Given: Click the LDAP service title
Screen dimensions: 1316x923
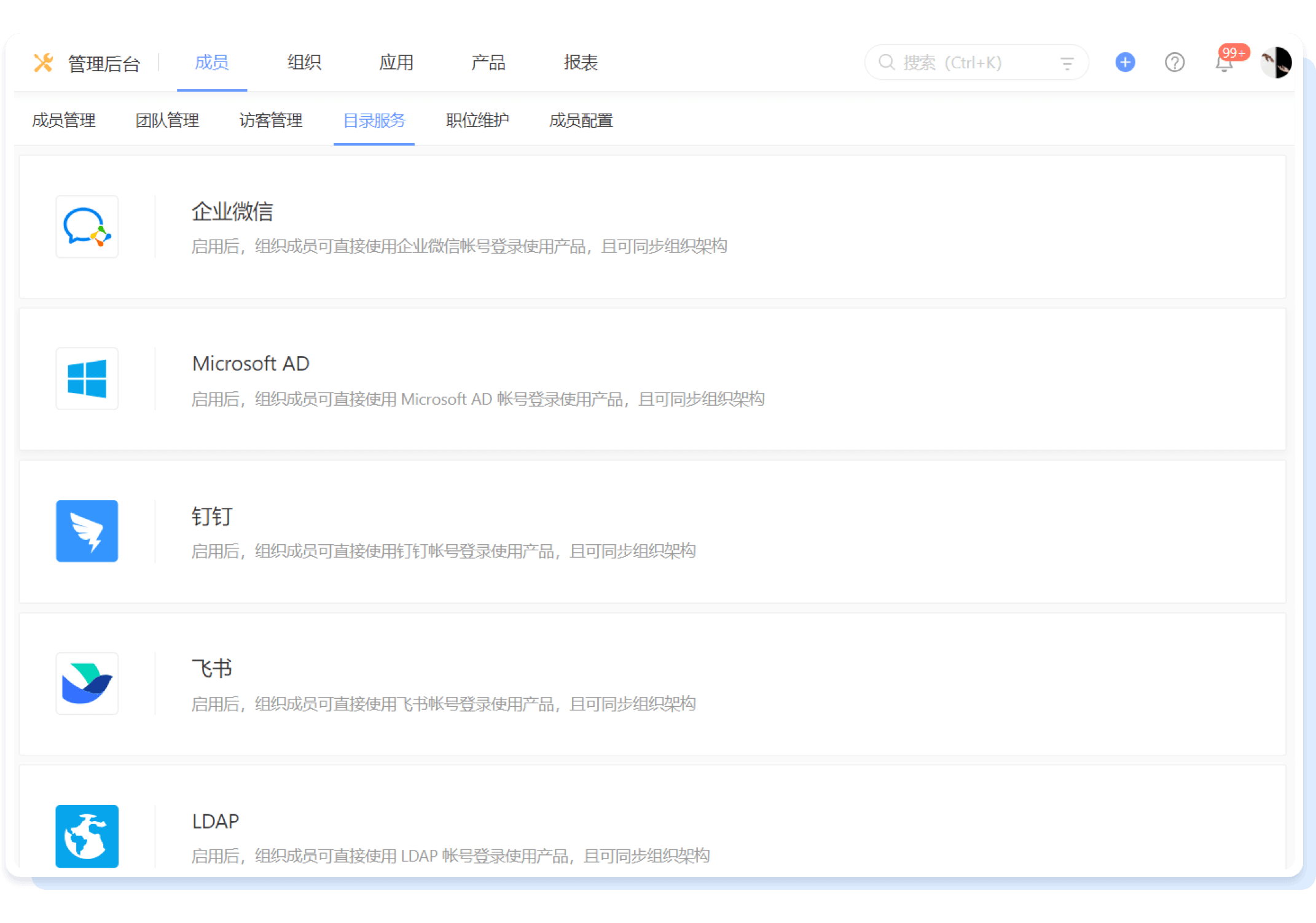Looking at the screenshot, I should click(x=215, y=822).
